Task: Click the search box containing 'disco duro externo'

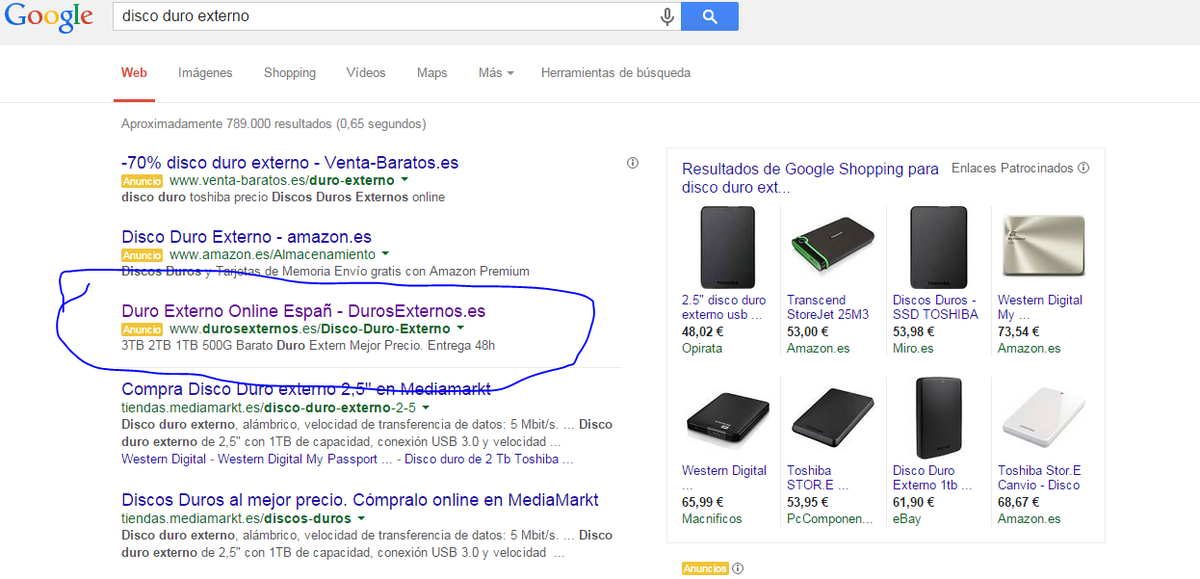Action: pos(396,16)
